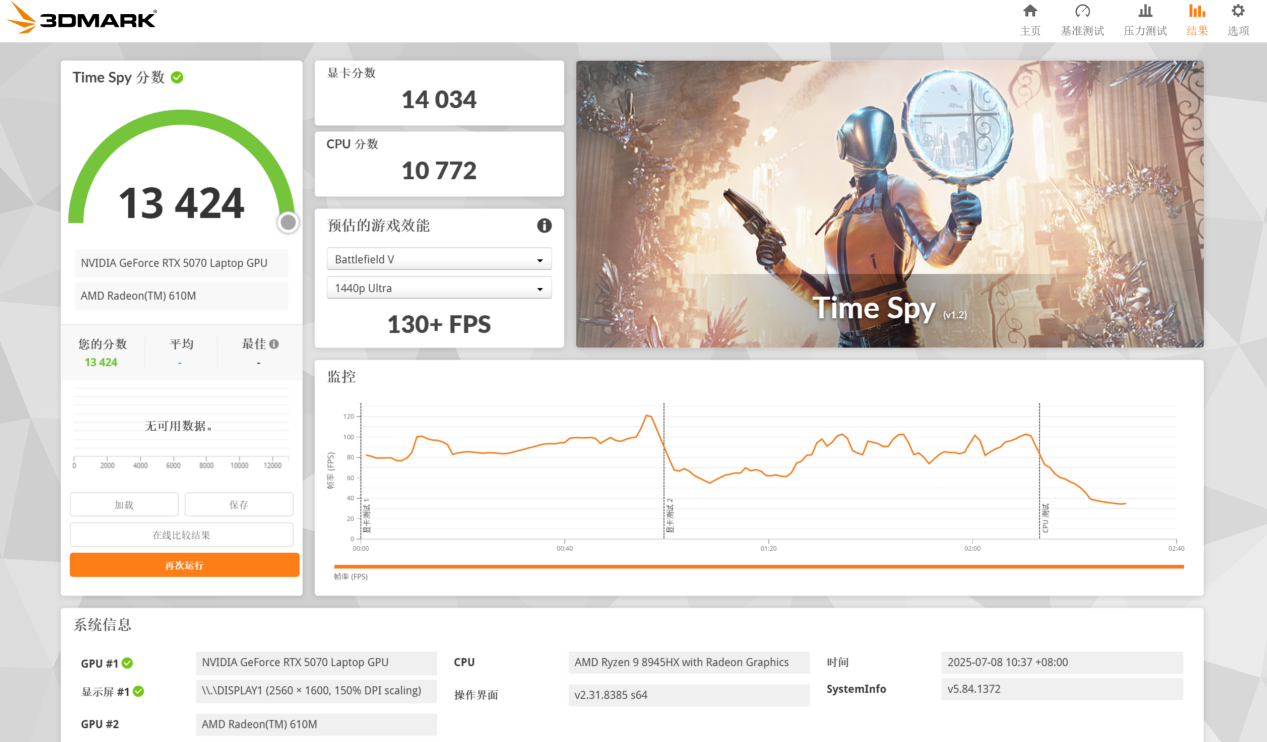
Task: Open the 基准测试 benchmarks tab
Action: 1082,20
